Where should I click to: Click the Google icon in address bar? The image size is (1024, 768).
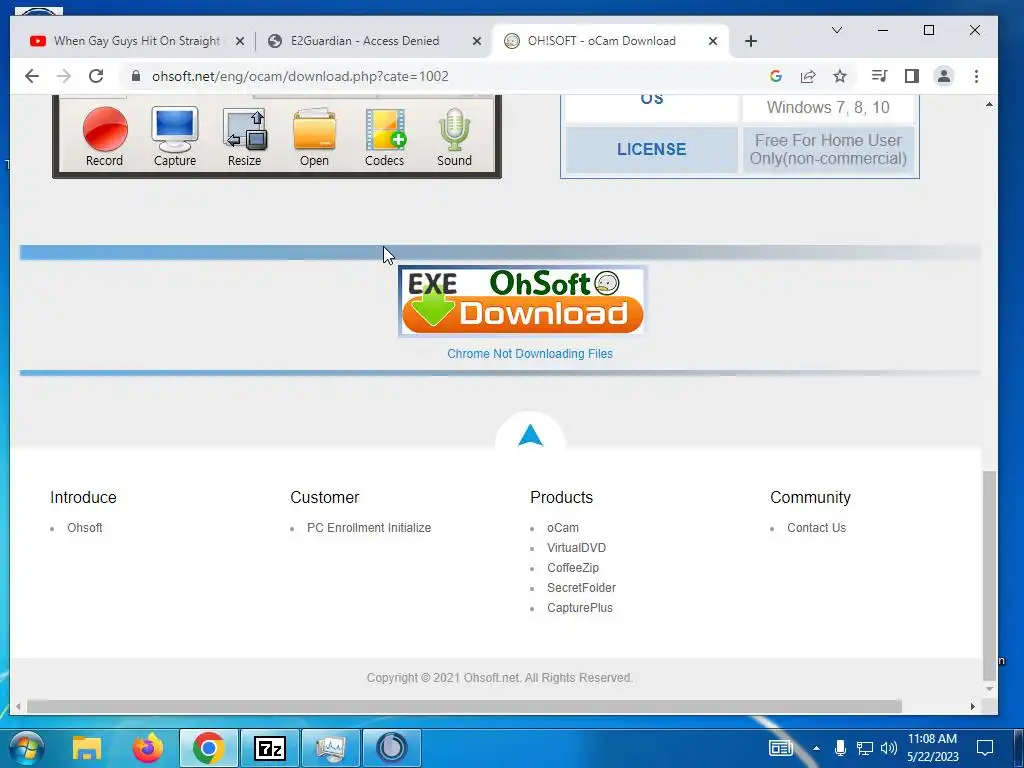click(776, 76)
